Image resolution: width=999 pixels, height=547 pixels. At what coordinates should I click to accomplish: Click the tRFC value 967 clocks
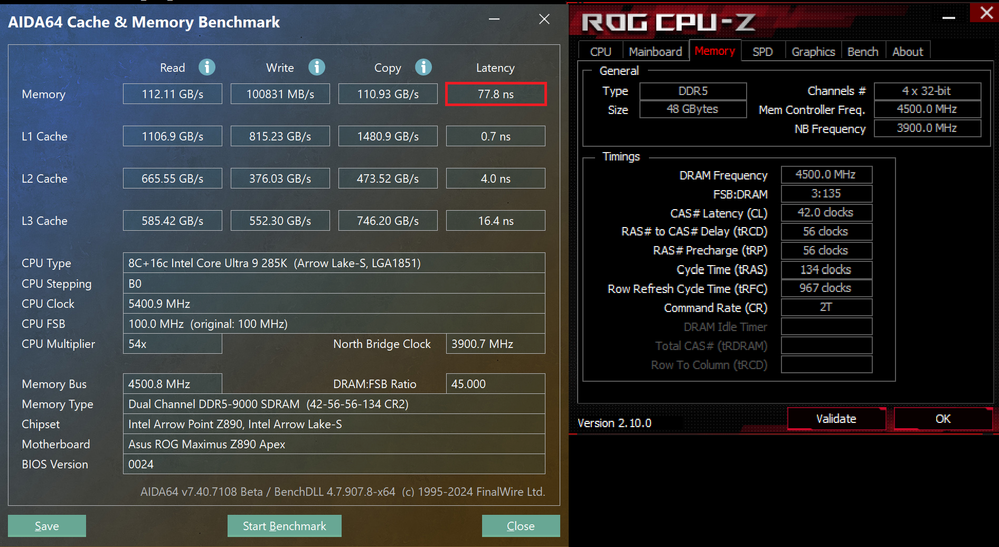[826, 288]
